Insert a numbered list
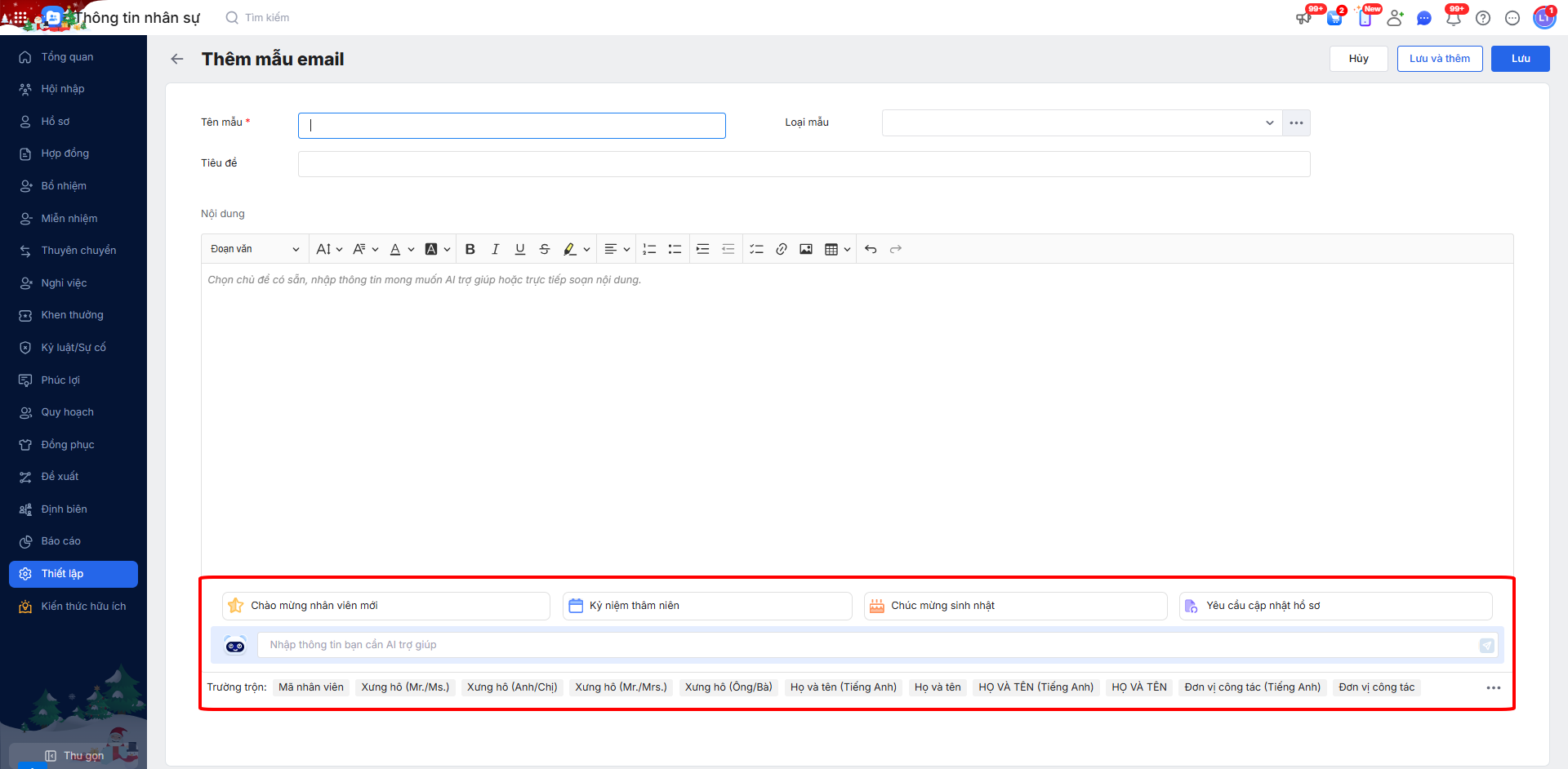 click(649, 249)
